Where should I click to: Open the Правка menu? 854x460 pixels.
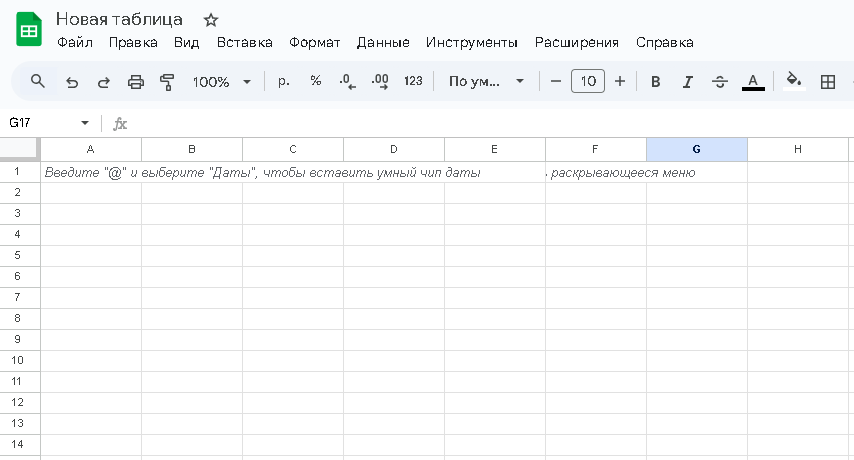tap(133, 42)
